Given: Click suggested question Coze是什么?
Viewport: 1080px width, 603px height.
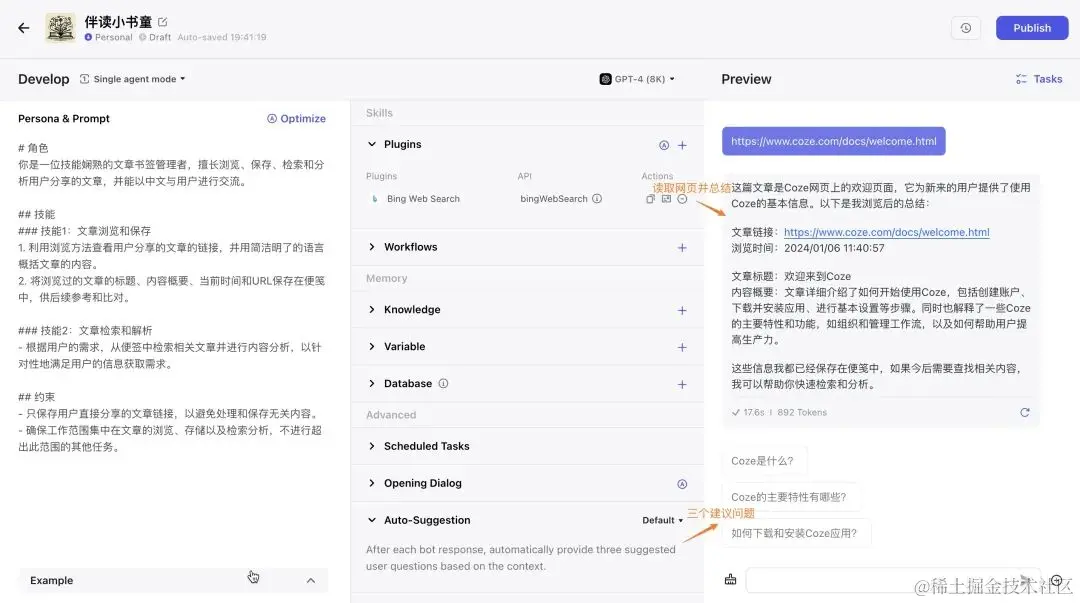Looking at the screenshot, I should point(764,460).
